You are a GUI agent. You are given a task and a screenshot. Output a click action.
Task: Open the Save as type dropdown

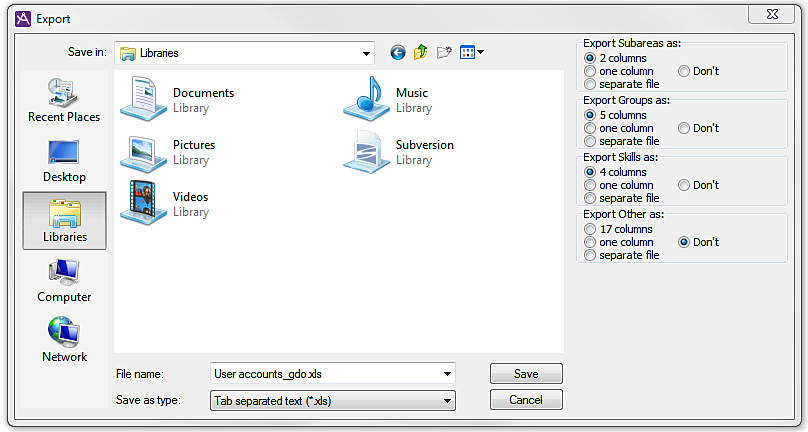point(447,400)
